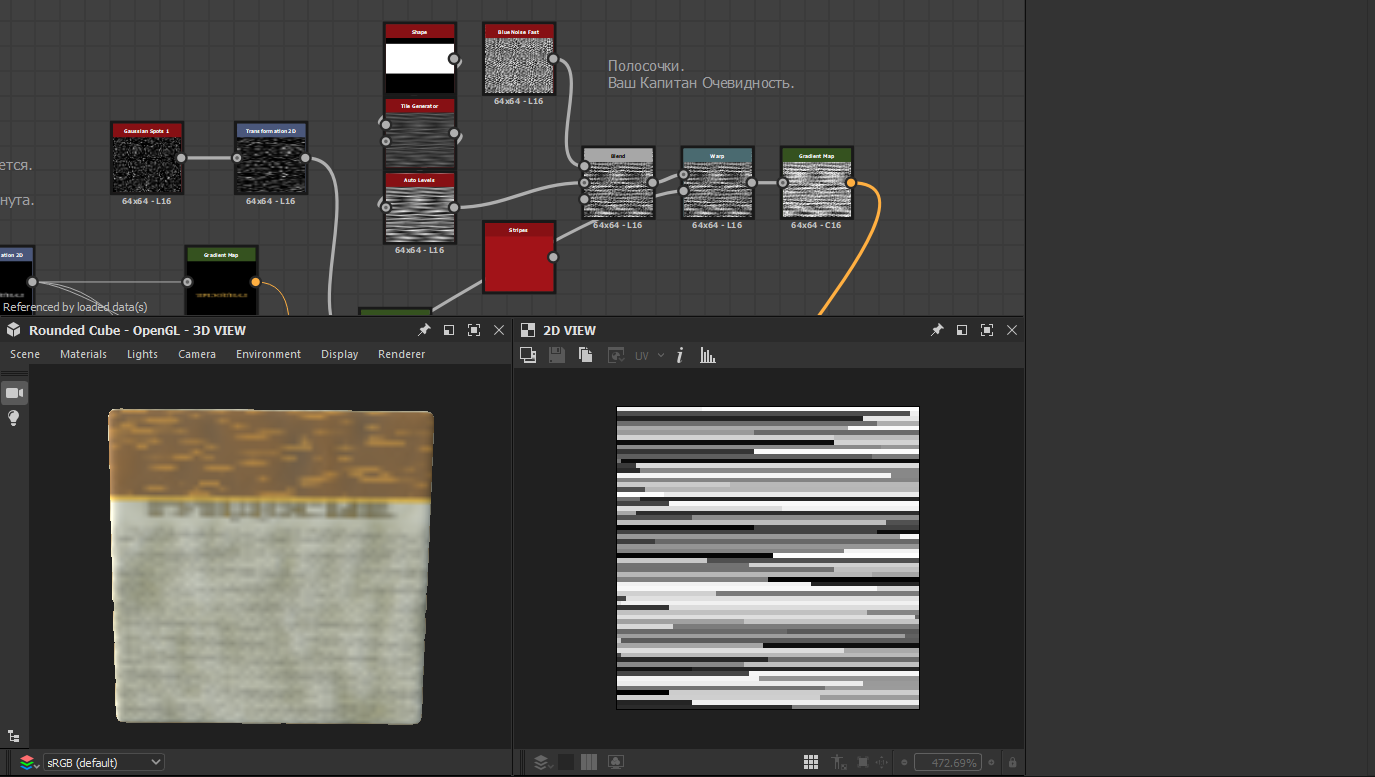Copy image to clipboard in 2D view toolbar
This screenshot has height=777, width=1375.
pyautogui.click(x=586, y=355)
